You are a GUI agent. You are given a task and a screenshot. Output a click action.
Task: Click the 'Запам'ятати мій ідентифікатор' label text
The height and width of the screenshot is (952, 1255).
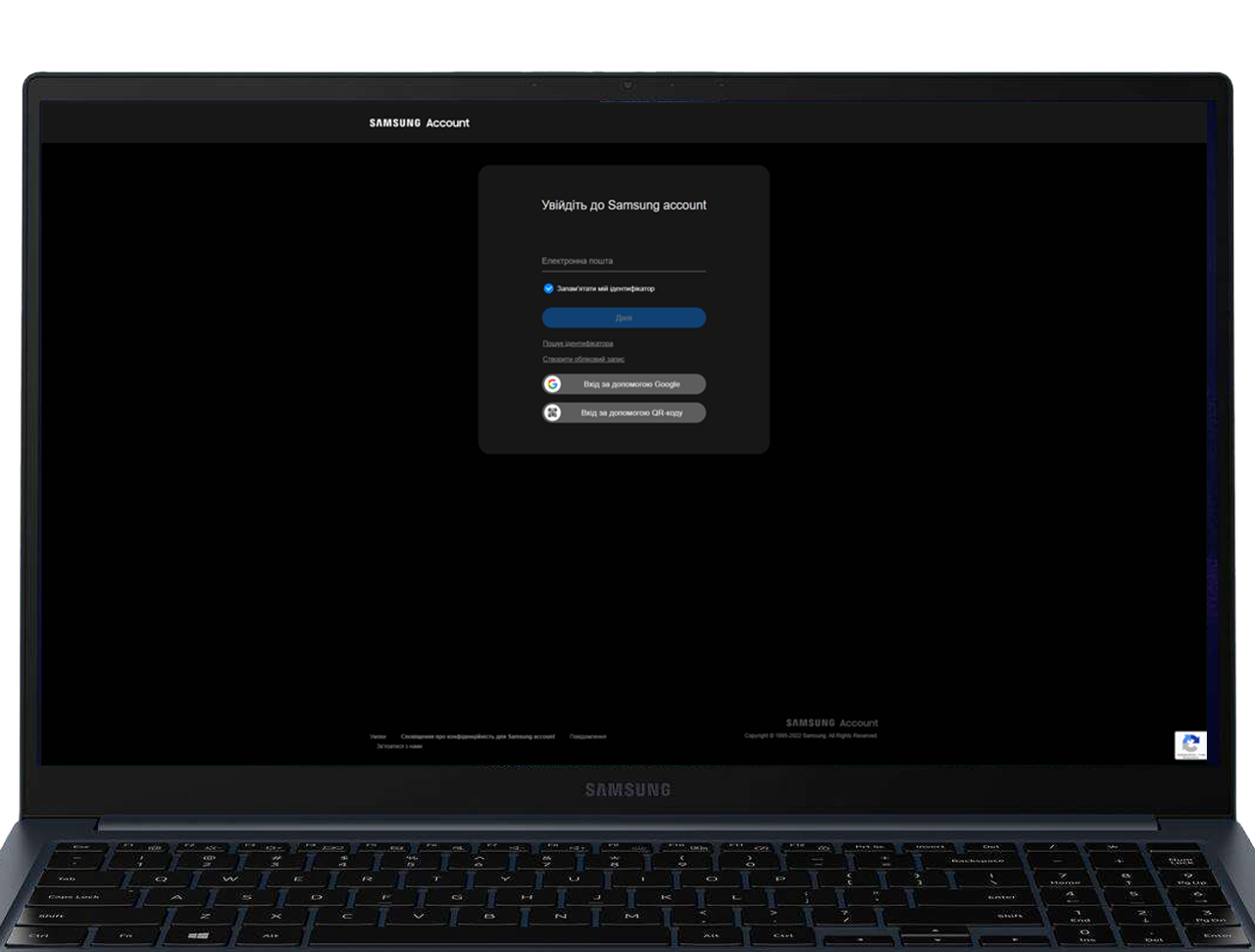pos(605,288)
